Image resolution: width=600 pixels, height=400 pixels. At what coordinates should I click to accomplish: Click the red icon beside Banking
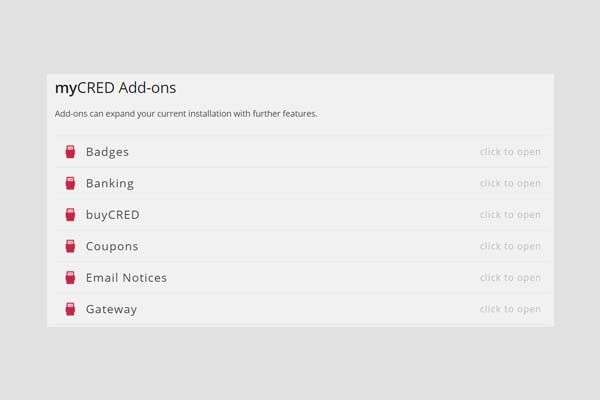point(70,183)
